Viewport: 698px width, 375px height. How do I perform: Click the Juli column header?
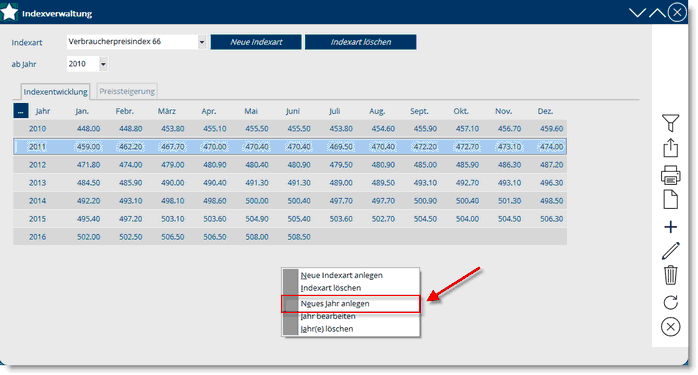(335, 111)
